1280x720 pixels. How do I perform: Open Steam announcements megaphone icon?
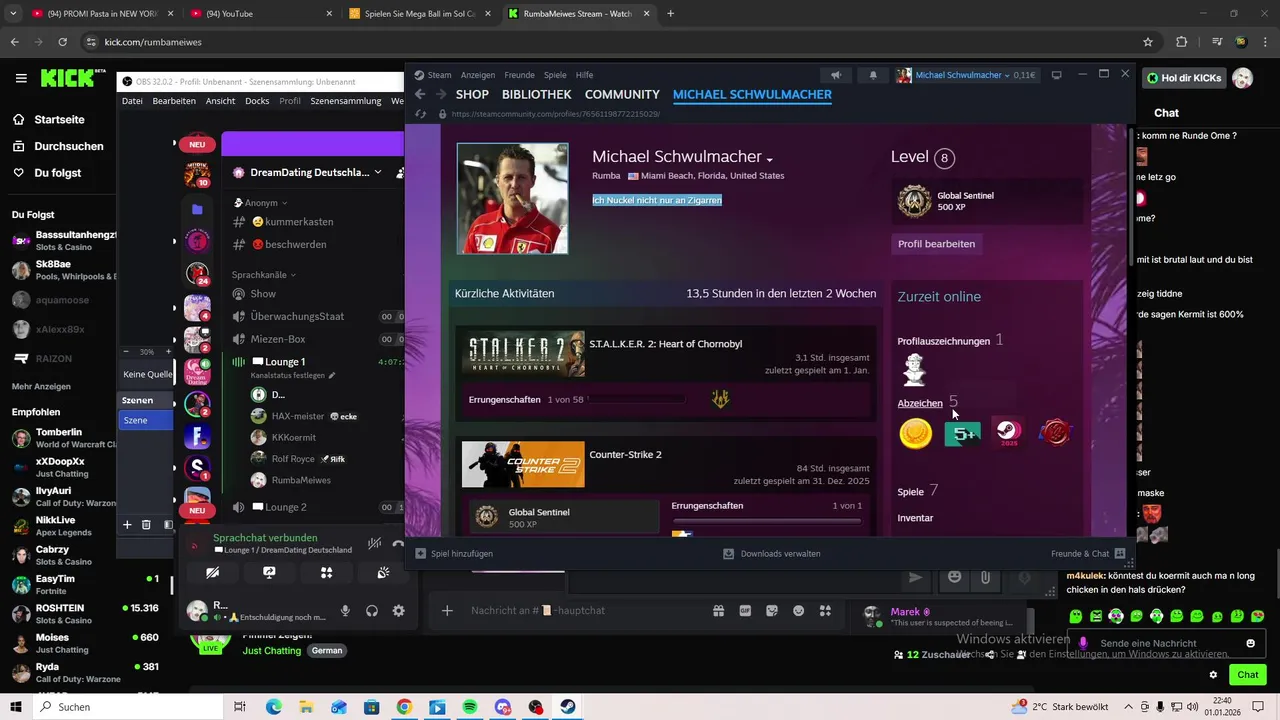[835, 75]
